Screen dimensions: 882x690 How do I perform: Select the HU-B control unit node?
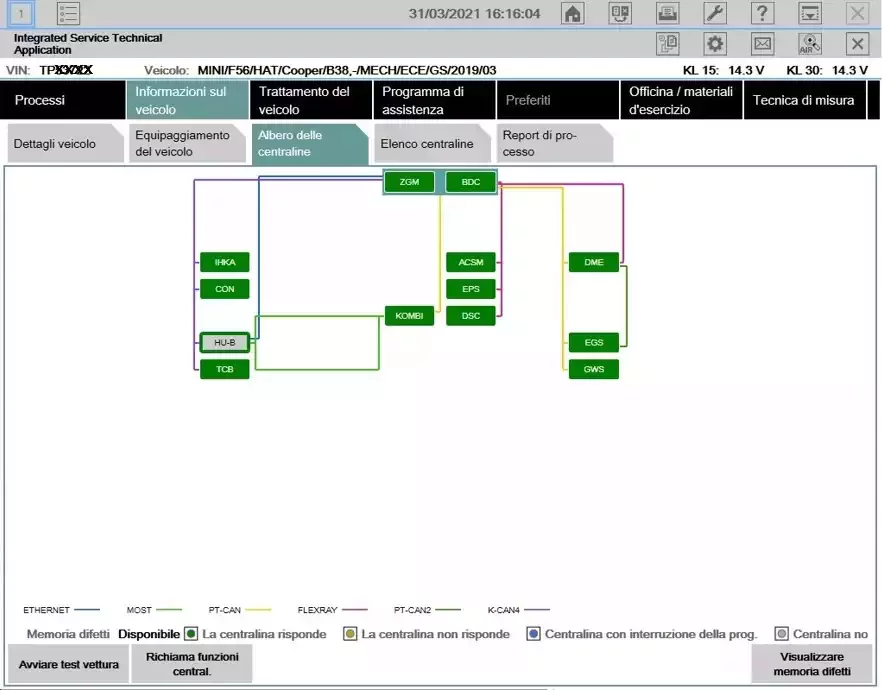(225, 343)
